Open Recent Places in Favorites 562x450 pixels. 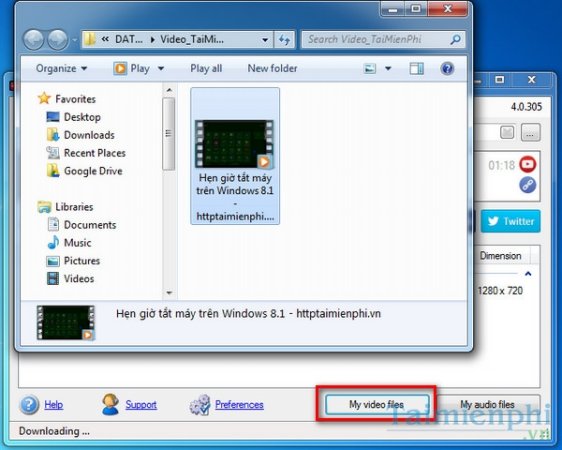click(95, 153)
